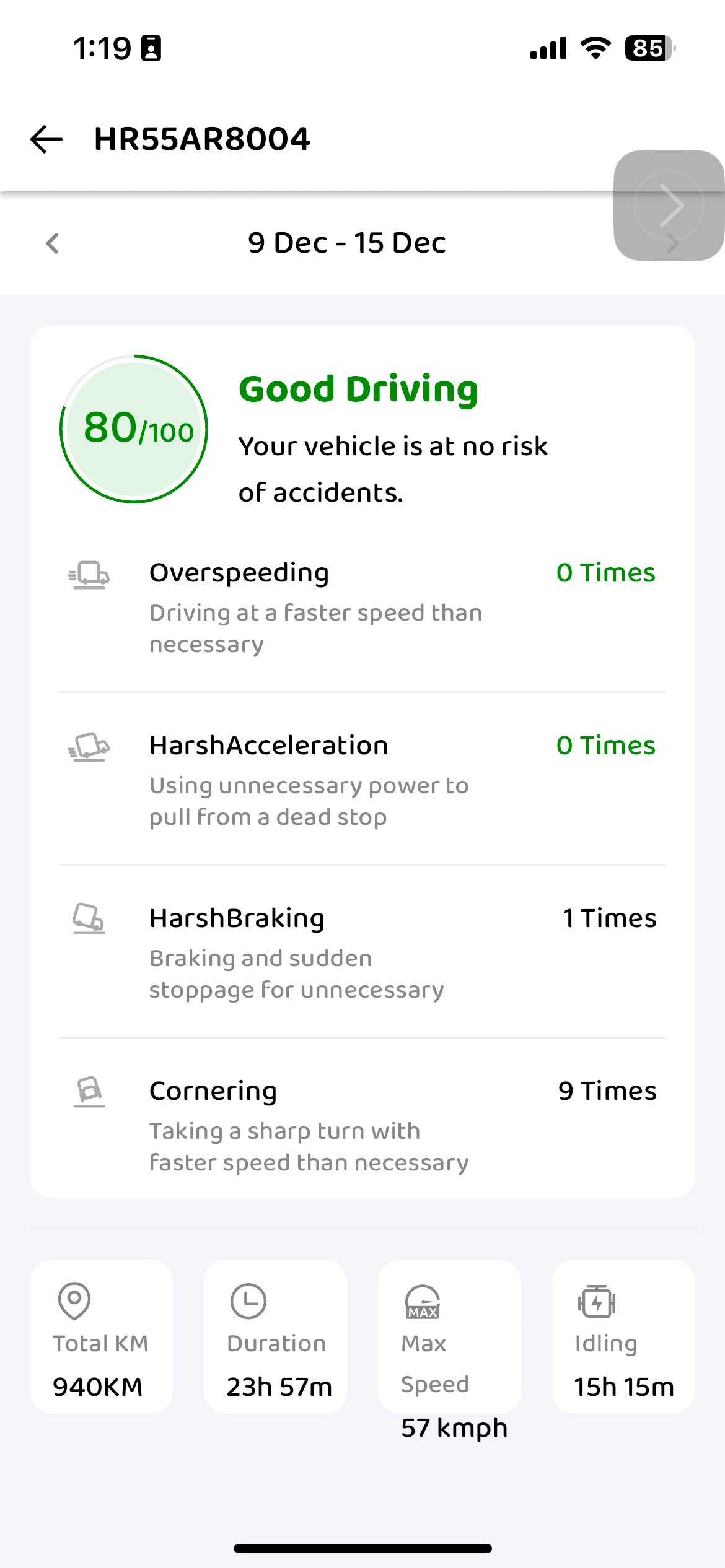Select the Good Driving heading
The image size is (725, 1568).
(x=358, y=389)
